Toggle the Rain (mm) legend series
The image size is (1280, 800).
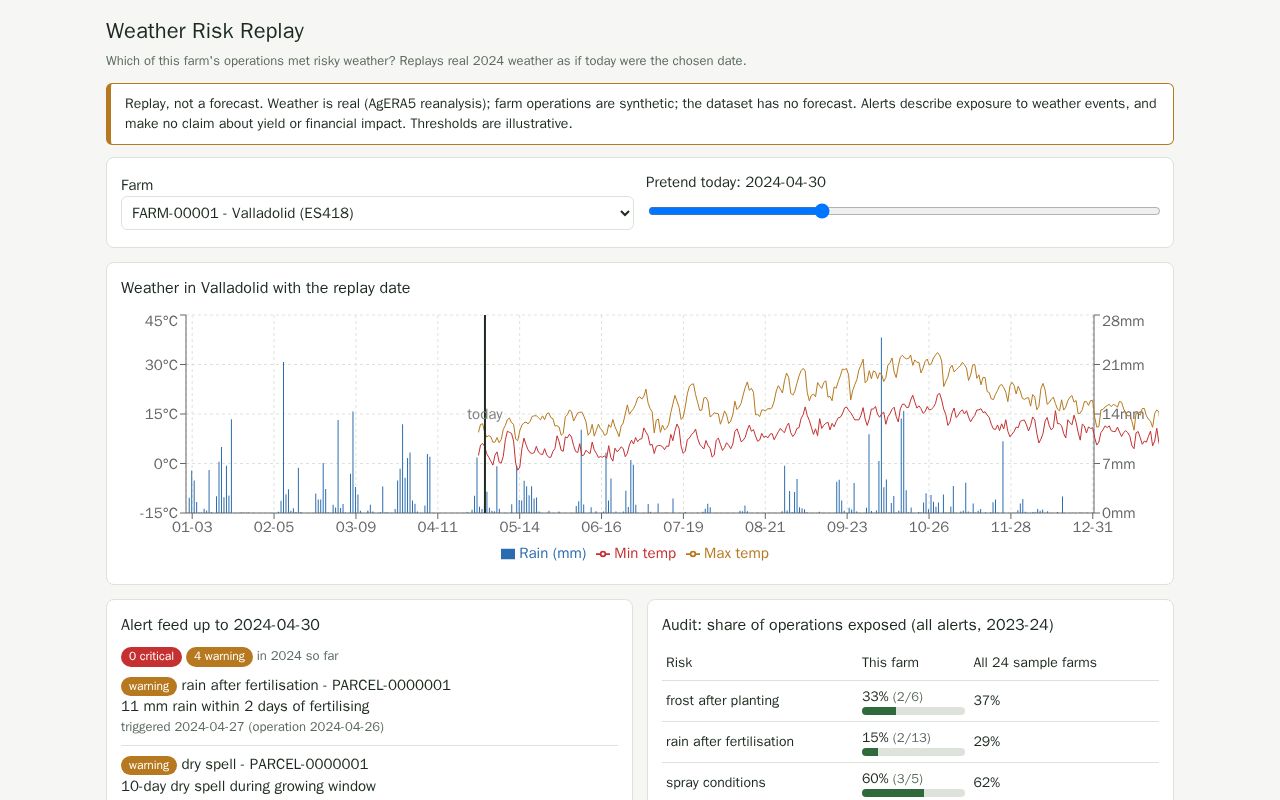543,554
